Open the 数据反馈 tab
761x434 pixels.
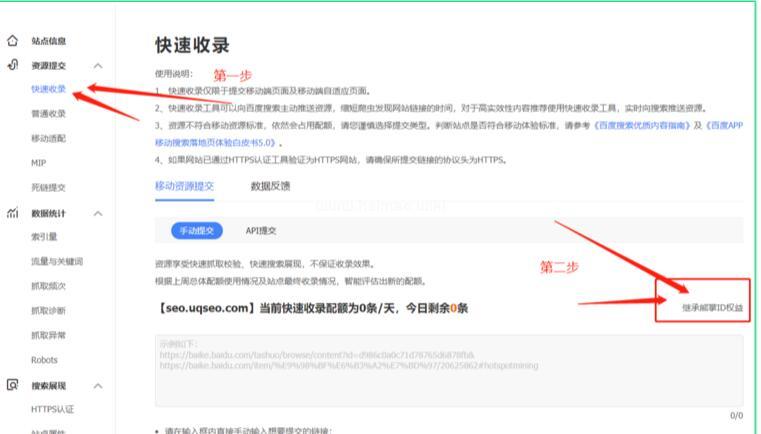(270, 185)
